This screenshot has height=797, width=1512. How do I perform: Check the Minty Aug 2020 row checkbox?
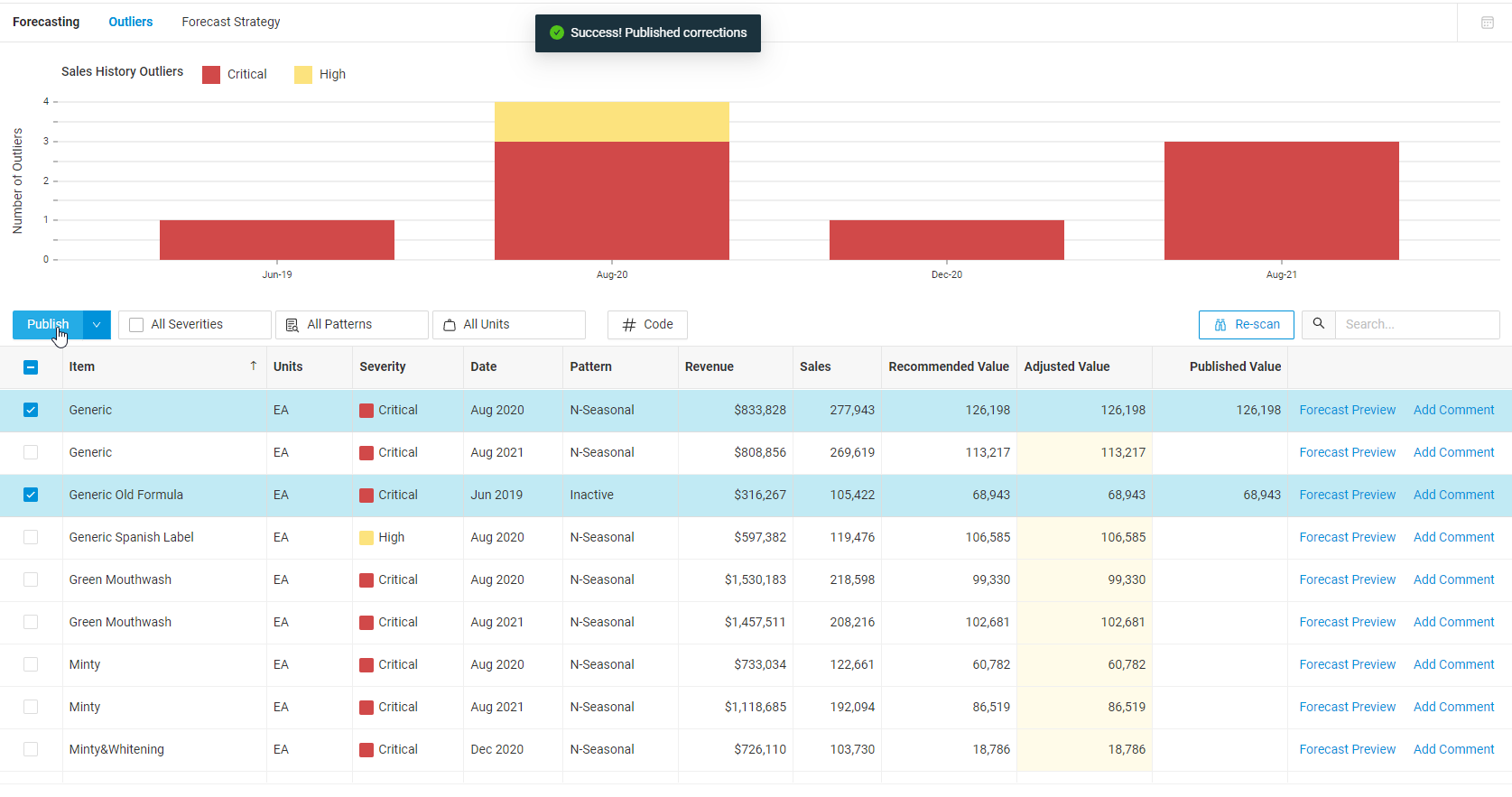(31, 664)
